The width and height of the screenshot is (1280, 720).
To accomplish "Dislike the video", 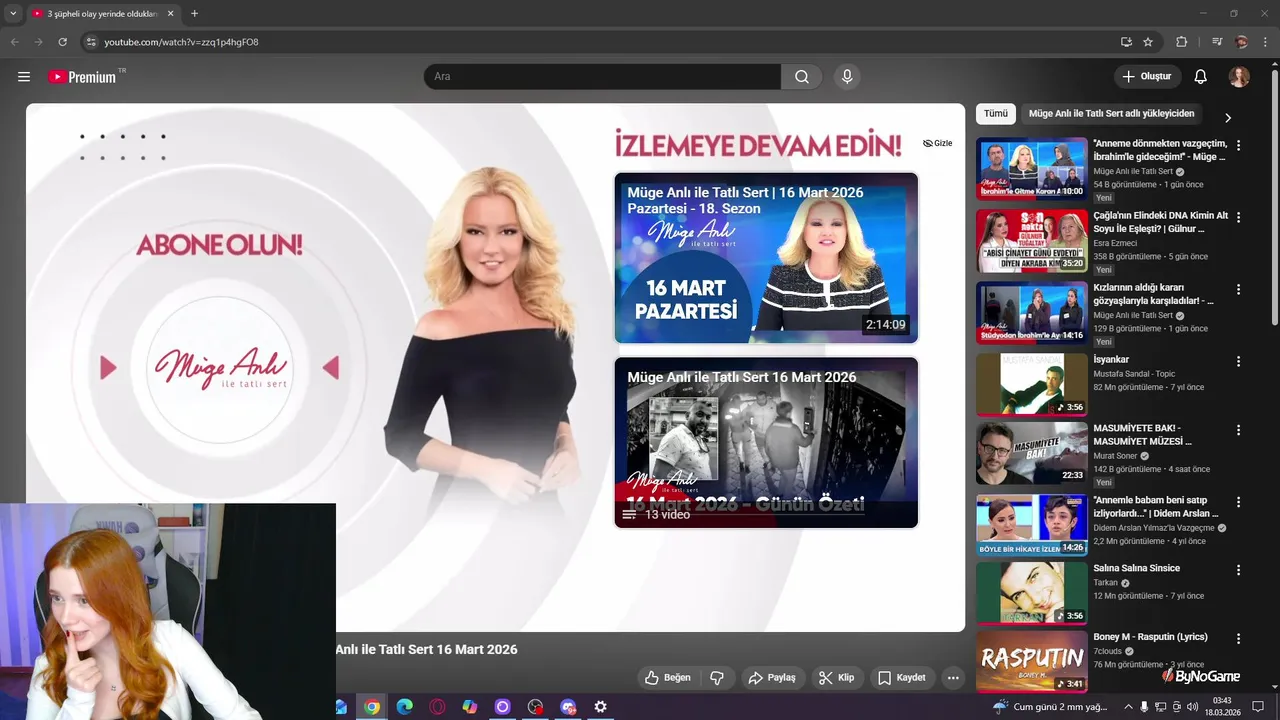I will 717,678.
